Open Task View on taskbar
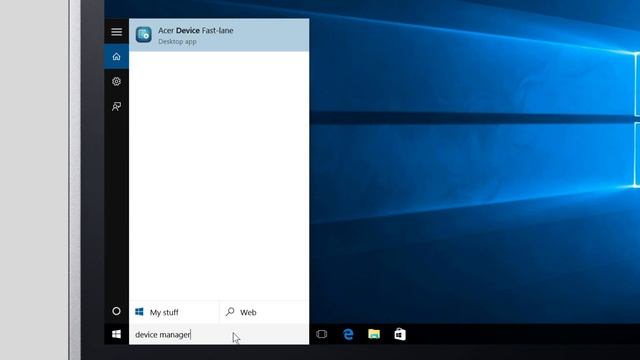 pyautogui.click(x=322, y=334)
